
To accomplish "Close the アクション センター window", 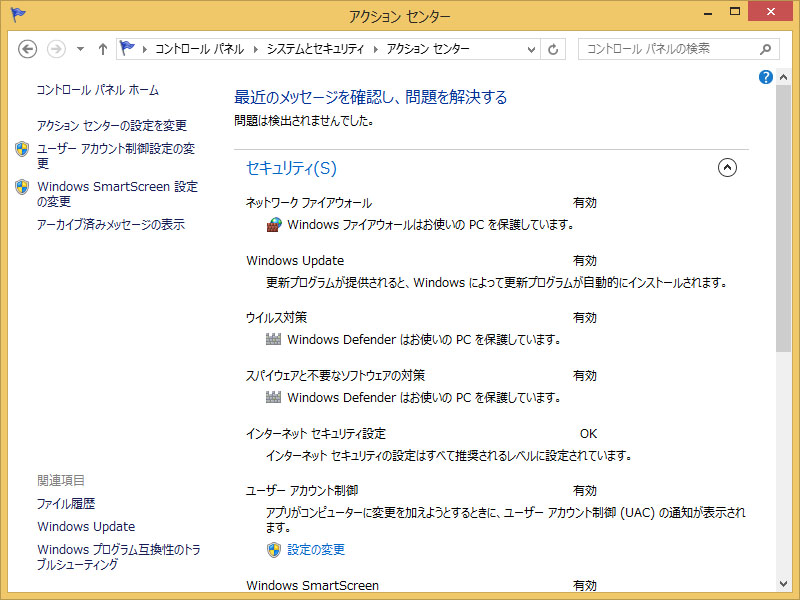I will (770, 12).
